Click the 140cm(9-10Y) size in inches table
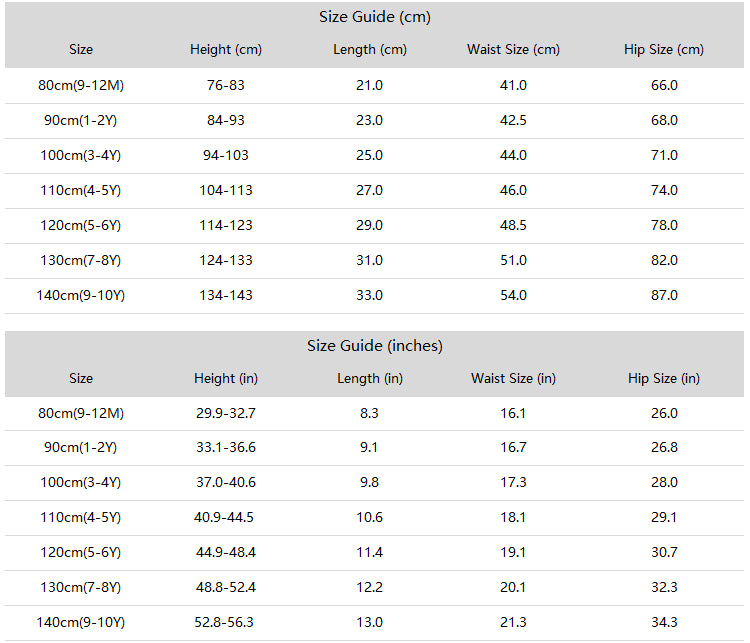Image resolution: width=750 pixels, height=643 pixels. click(x=80, y=622)
